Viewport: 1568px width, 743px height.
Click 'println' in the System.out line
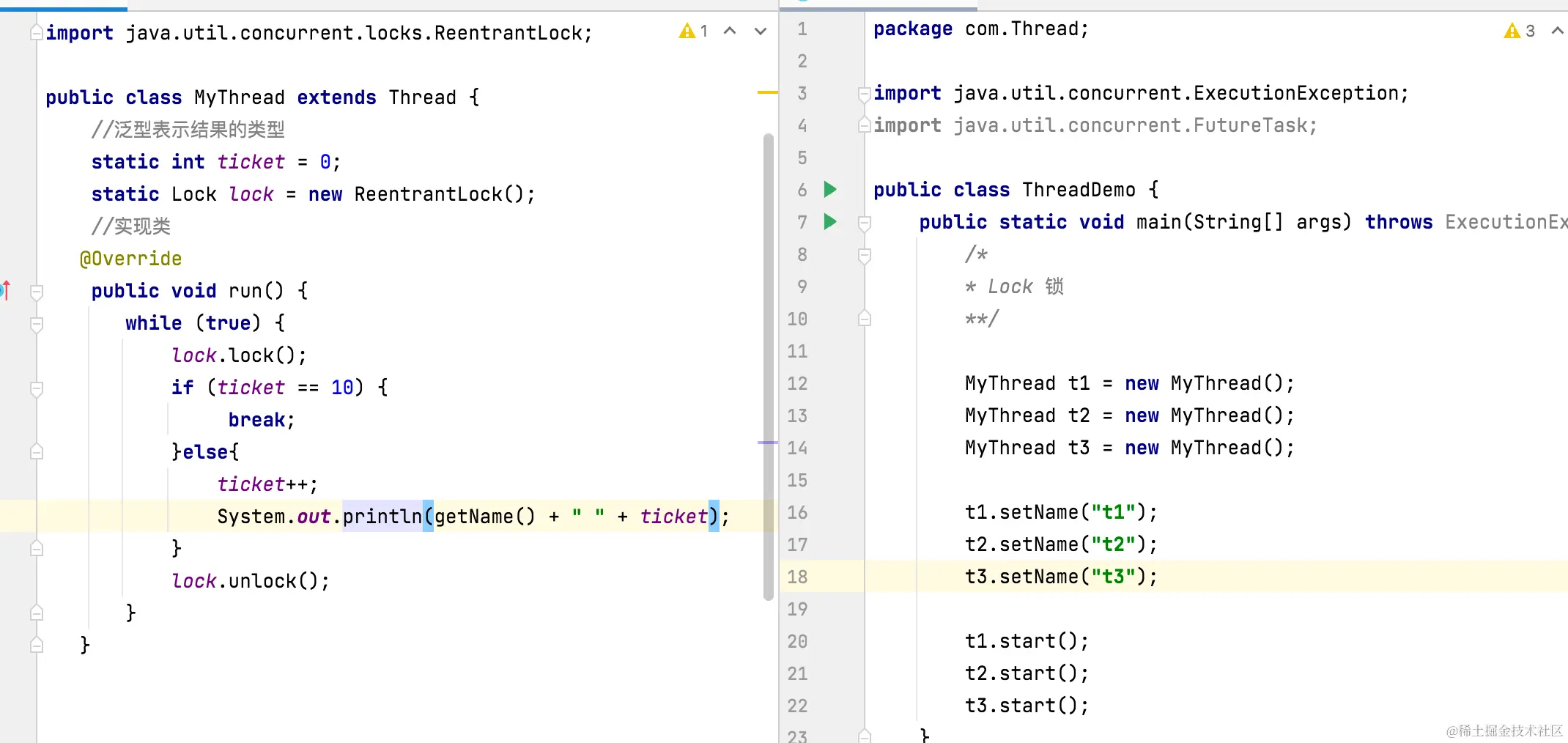click(382, 517)
